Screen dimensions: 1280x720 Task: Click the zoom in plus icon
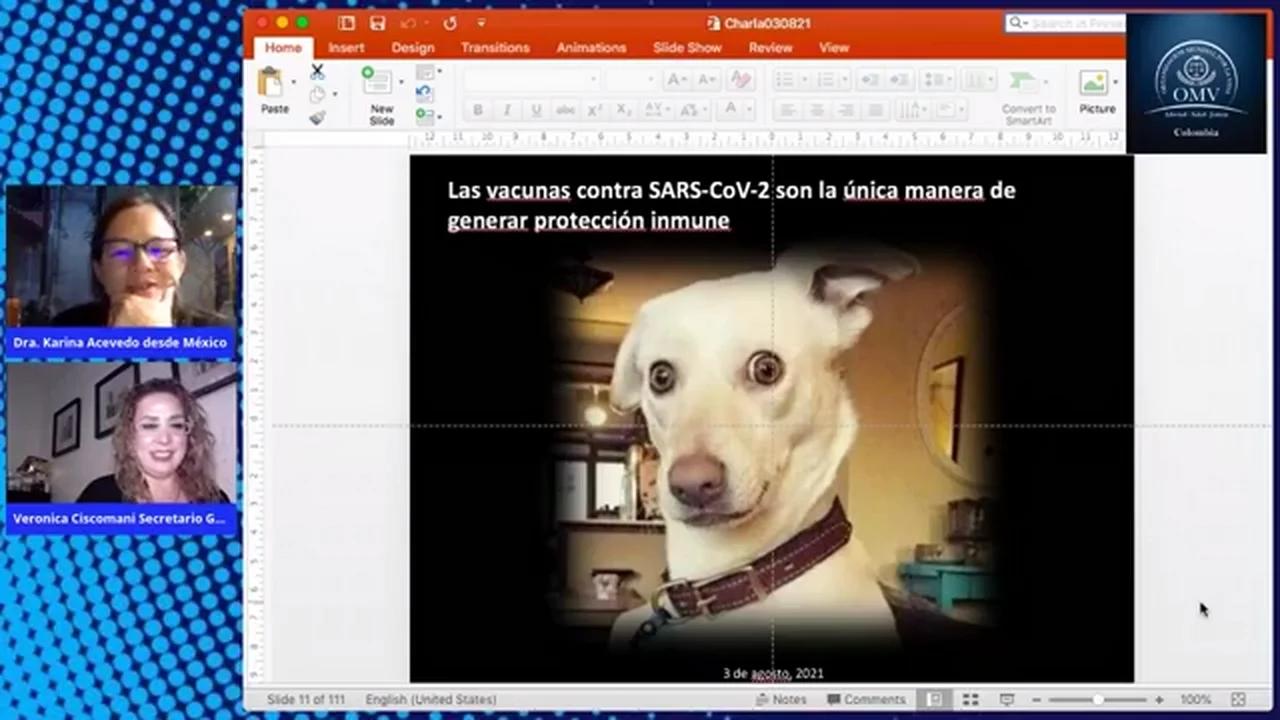point(1159,700)
